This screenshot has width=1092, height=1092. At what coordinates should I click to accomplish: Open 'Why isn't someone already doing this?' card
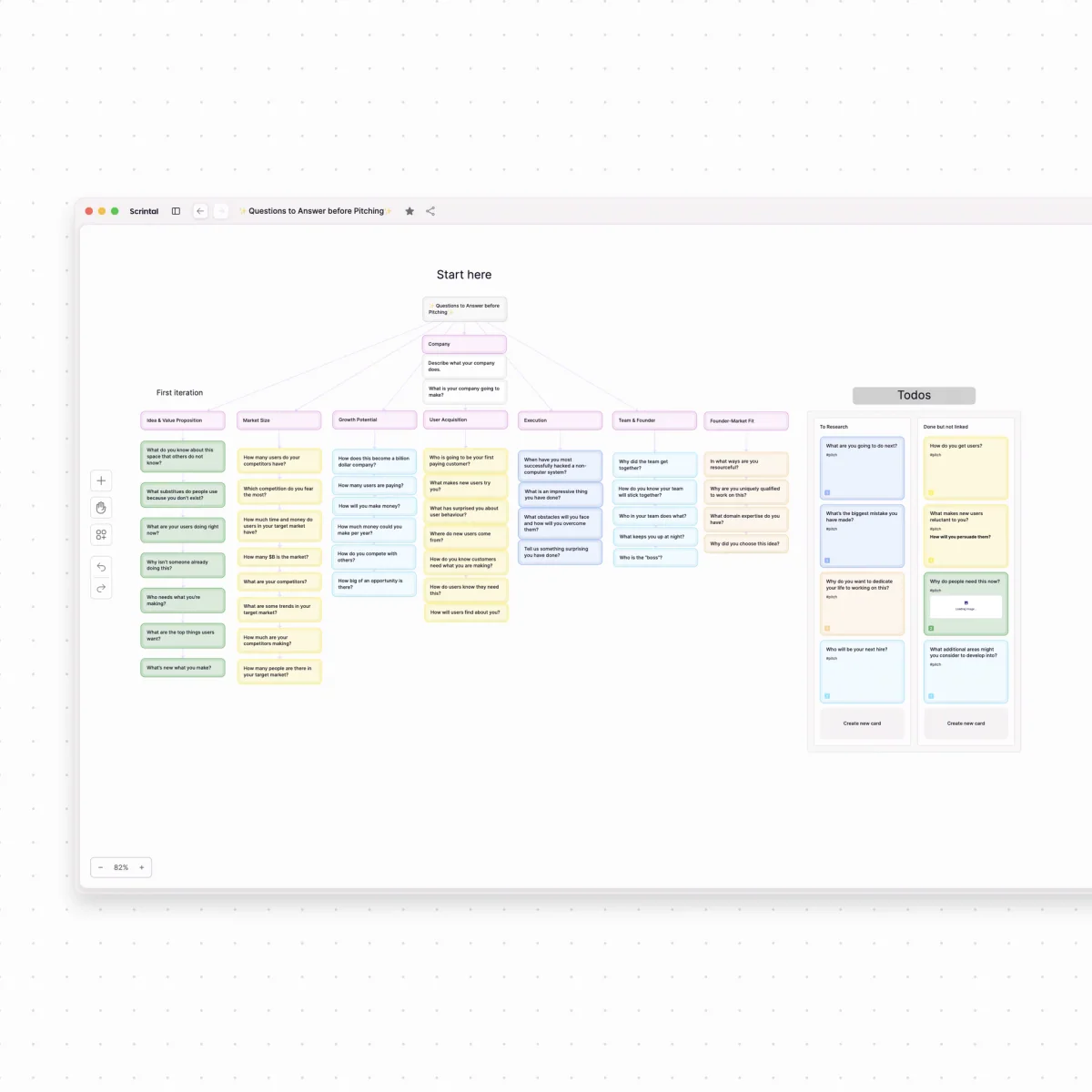point(183,565)
